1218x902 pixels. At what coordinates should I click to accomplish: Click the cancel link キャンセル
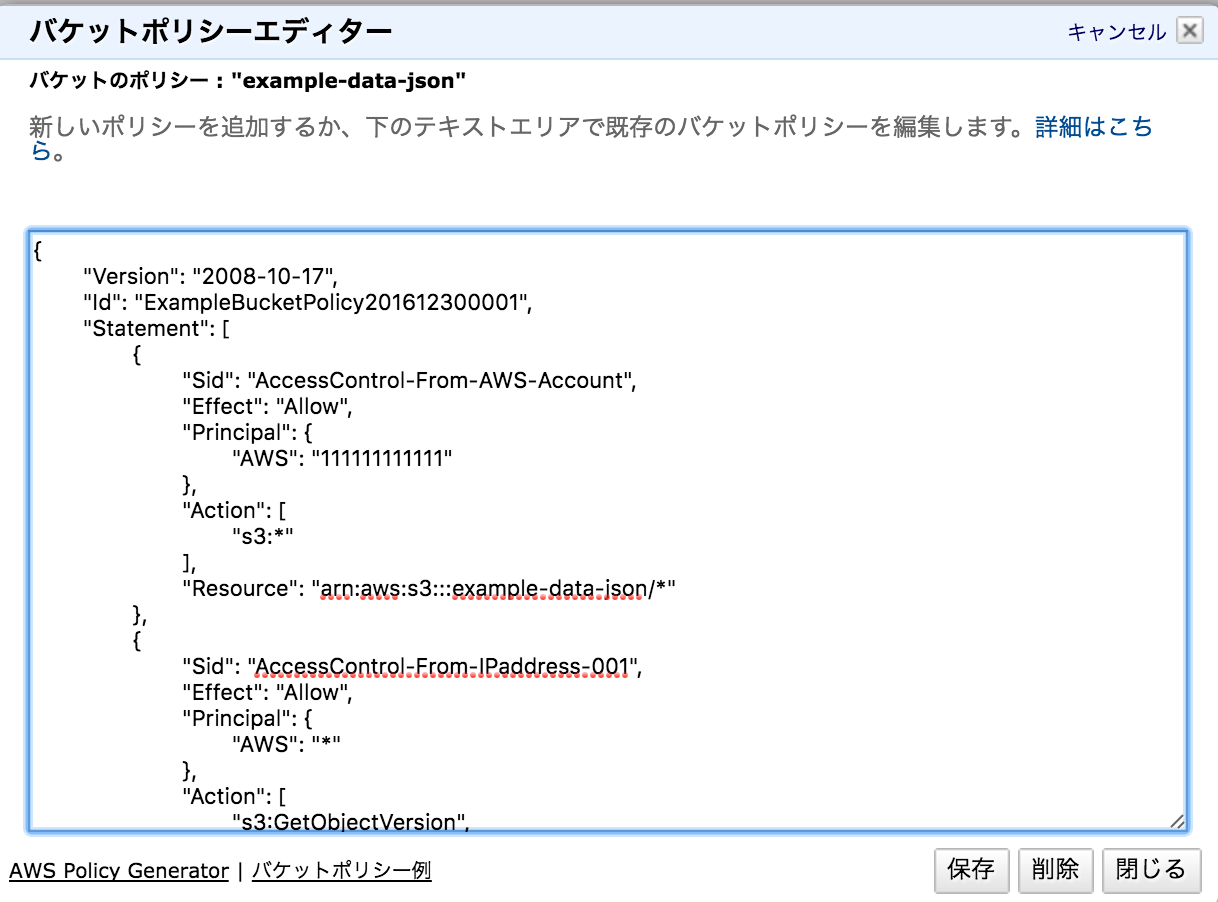point(1117,32)
